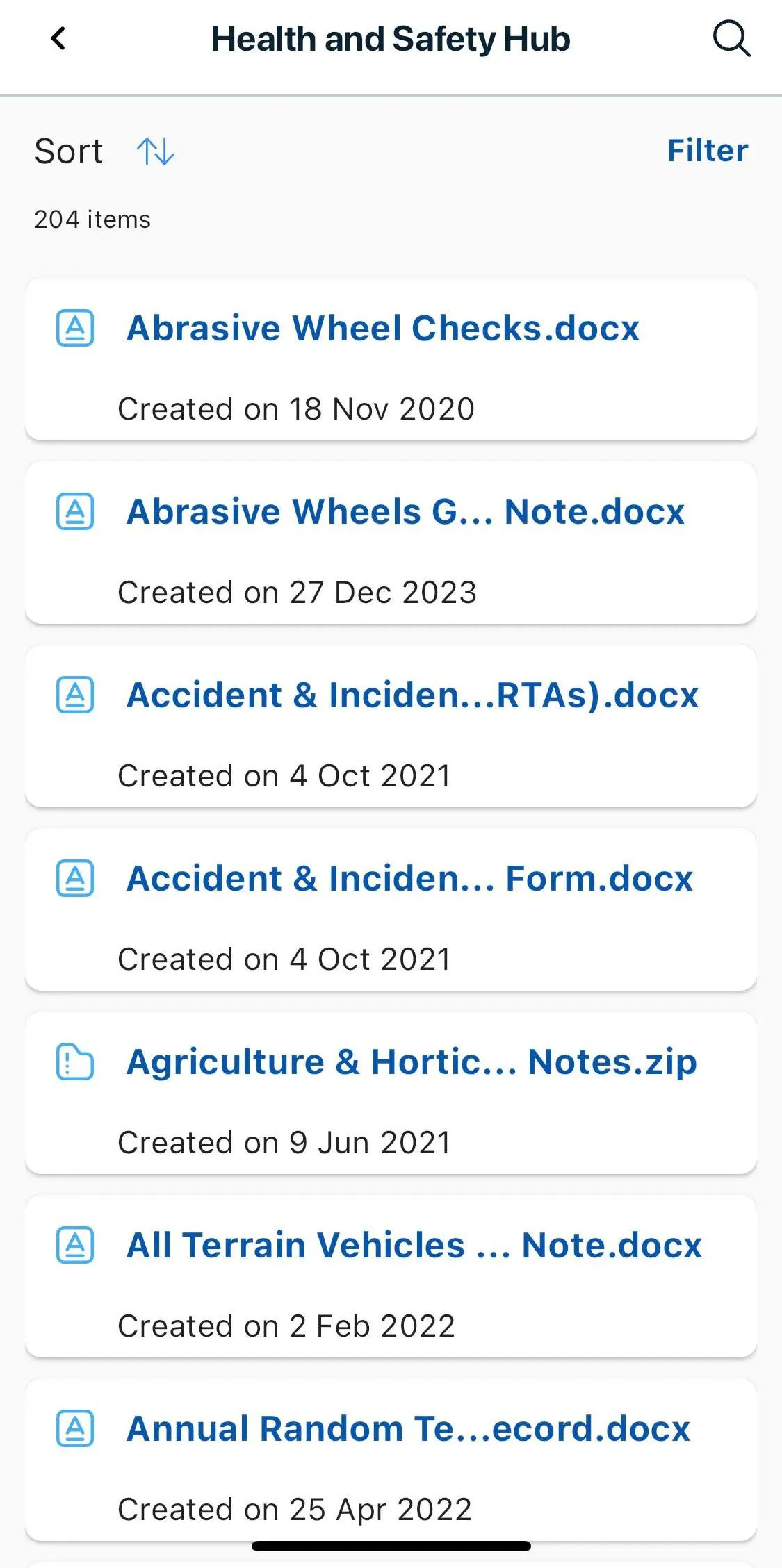Toggle sort order arrows icon
Screen dimensions: 782x1568
tap(155, 151)
